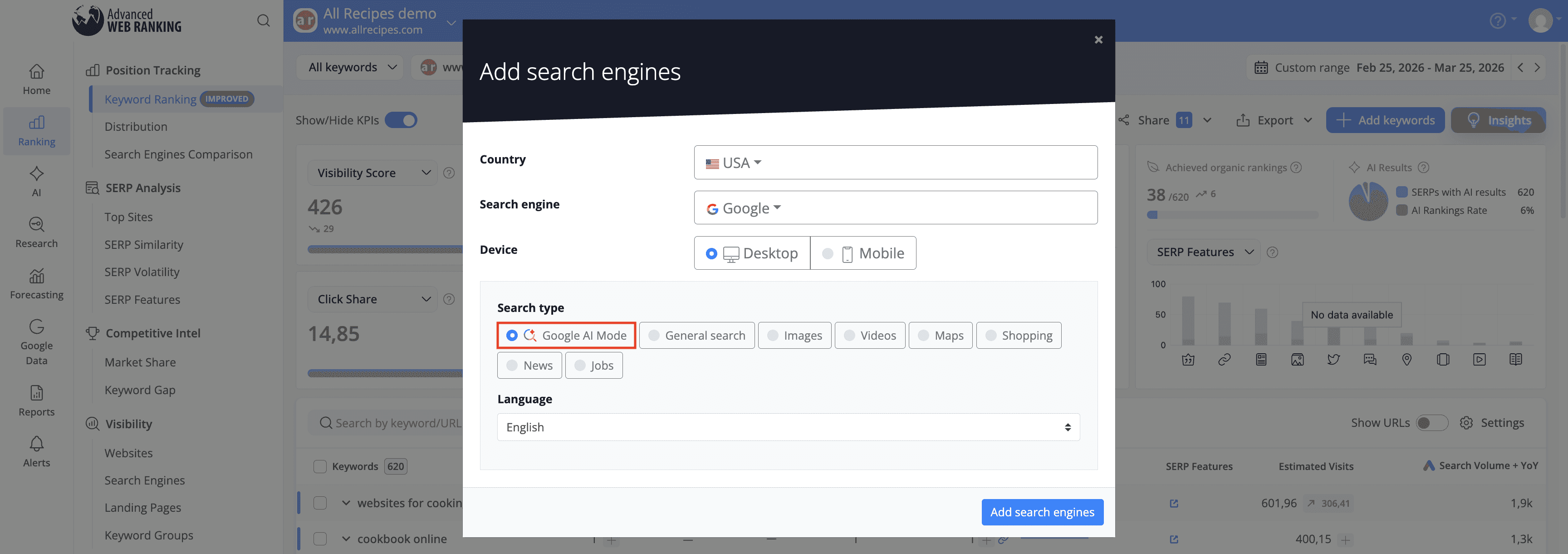The image size is (1568, 554).
Task: Click the Add search engines button
Action: pos(1042,512)
